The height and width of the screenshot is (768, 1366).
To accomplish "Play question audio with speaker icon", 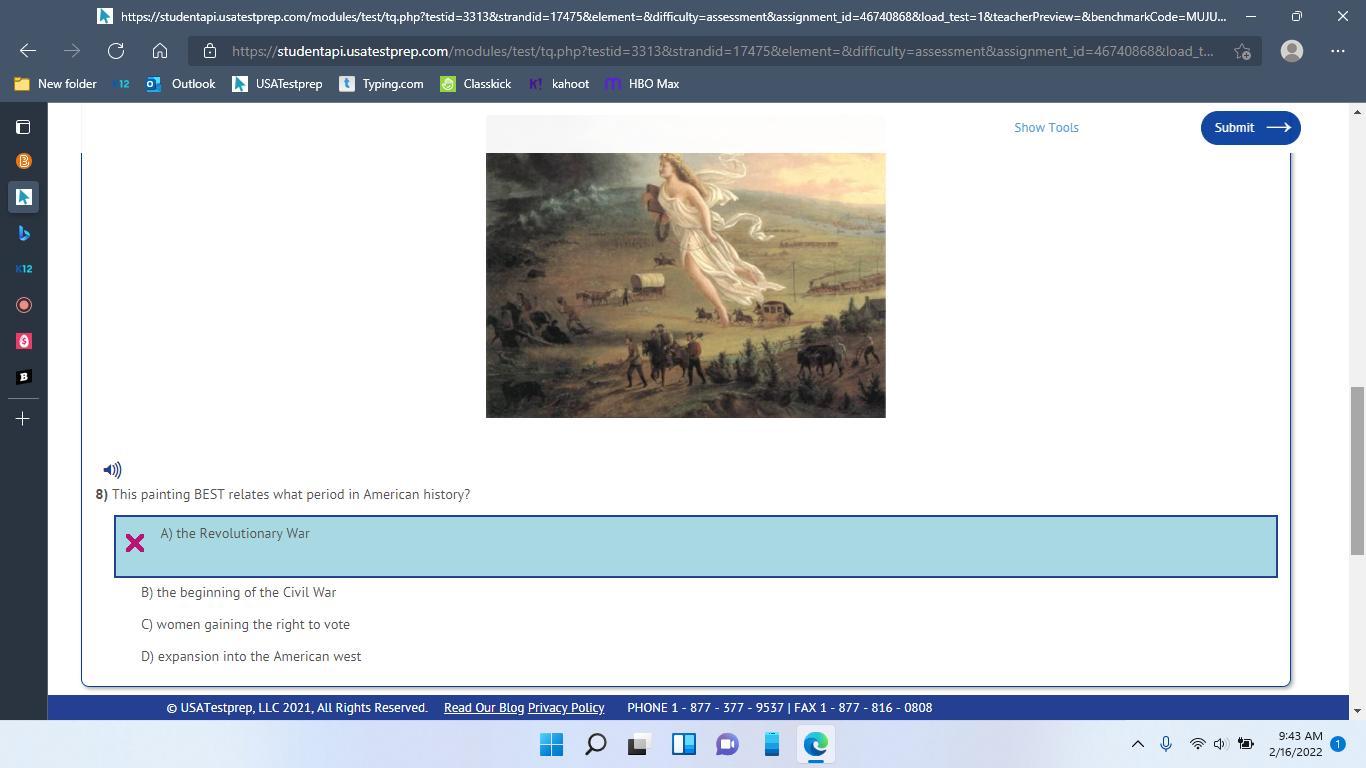I will point(112,469).
